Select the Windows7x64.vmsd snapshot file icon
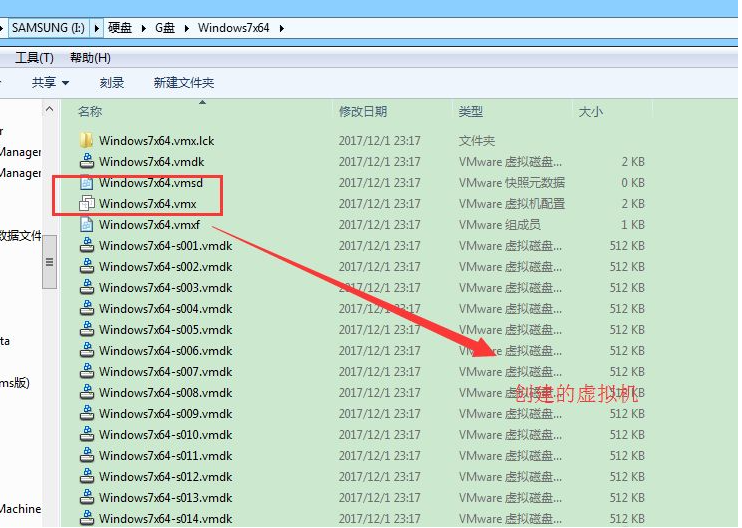742x528 pixels. [86, 183]
